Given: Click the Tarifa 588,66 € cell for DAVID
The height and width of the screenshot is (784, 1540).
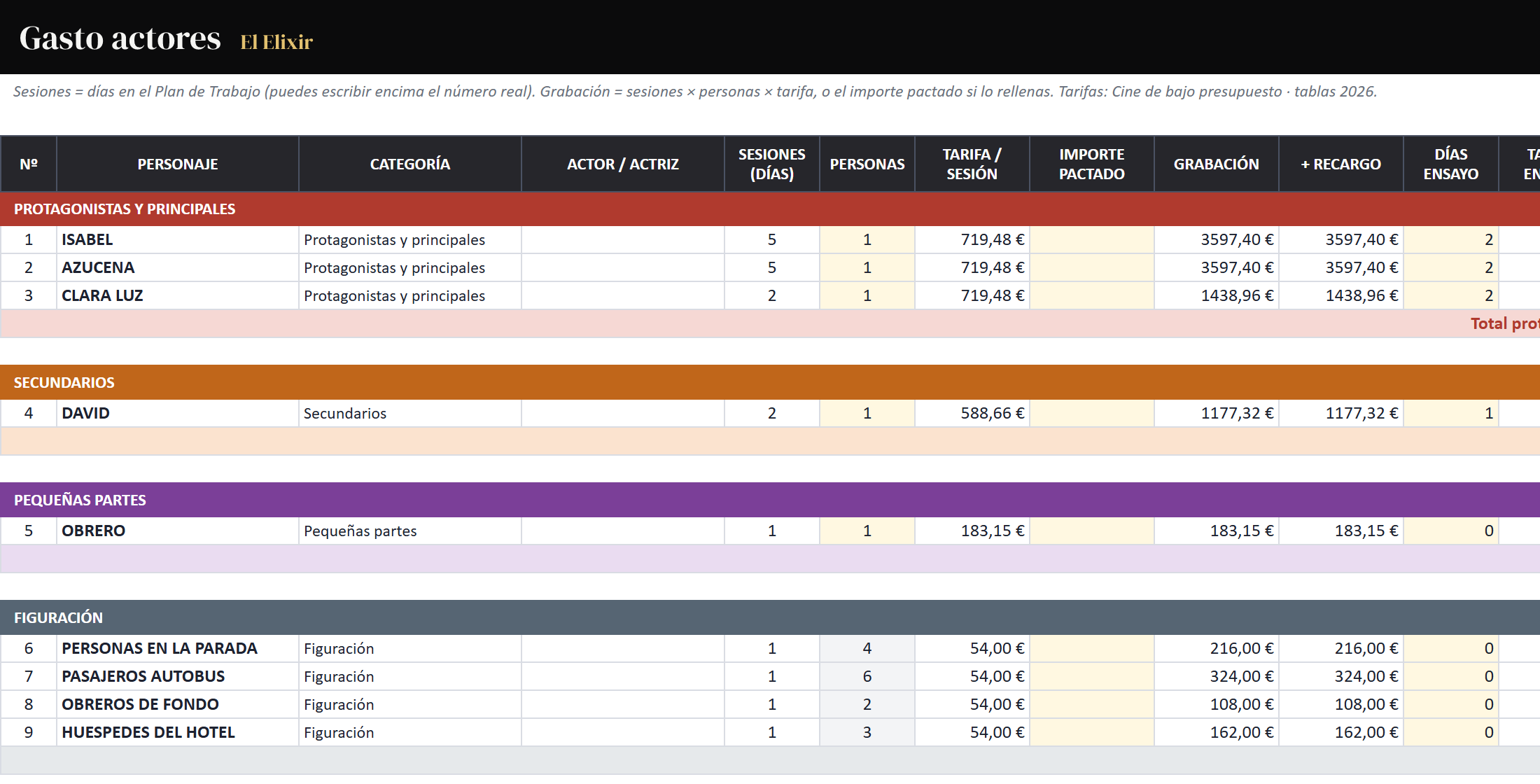Looking at the screenshot, I should coord(972,413).
